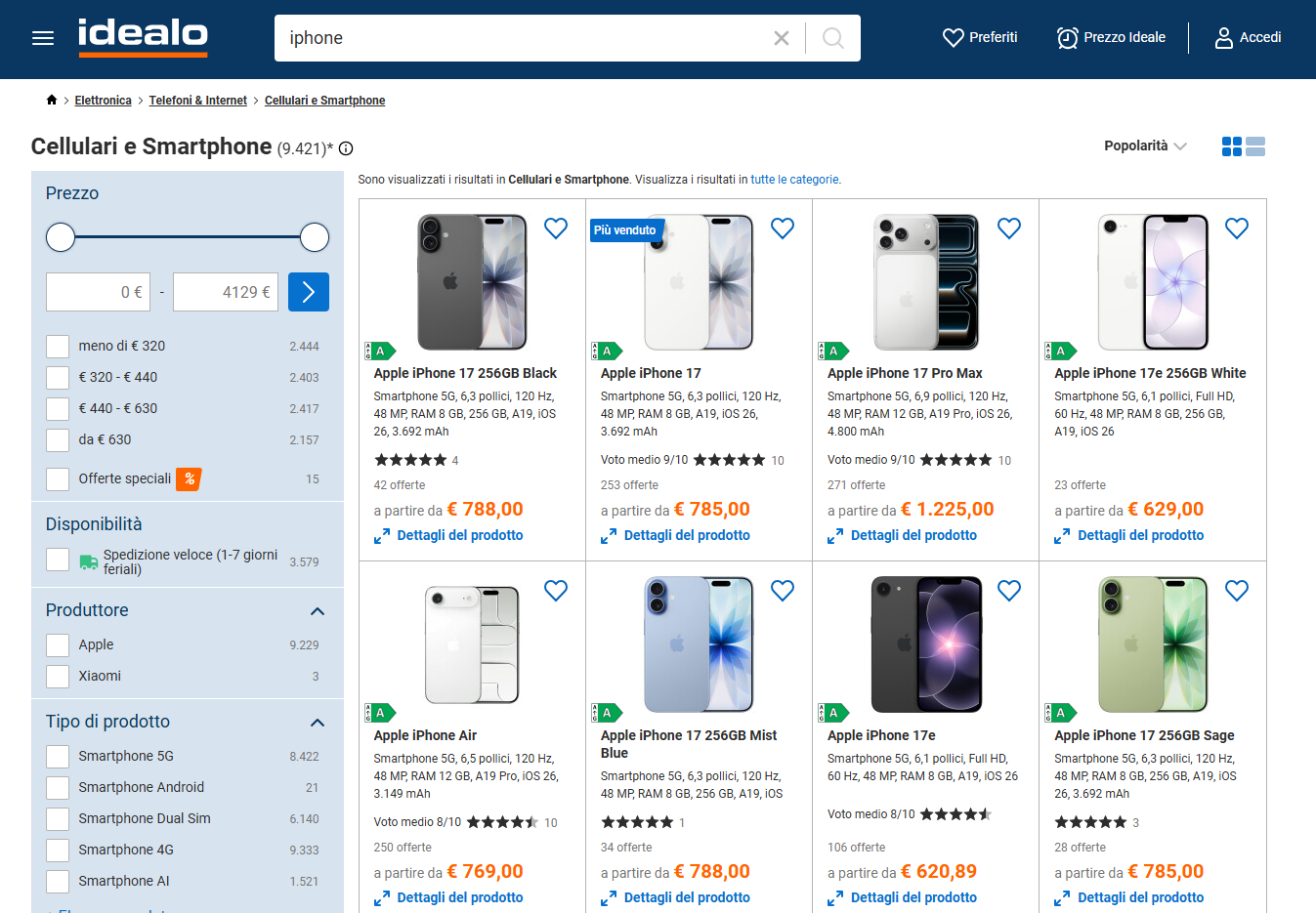Image resolution: width=1316 pixels, height=913 pixels.
Task: Show info icon next to result count
Action: (346, 148)
